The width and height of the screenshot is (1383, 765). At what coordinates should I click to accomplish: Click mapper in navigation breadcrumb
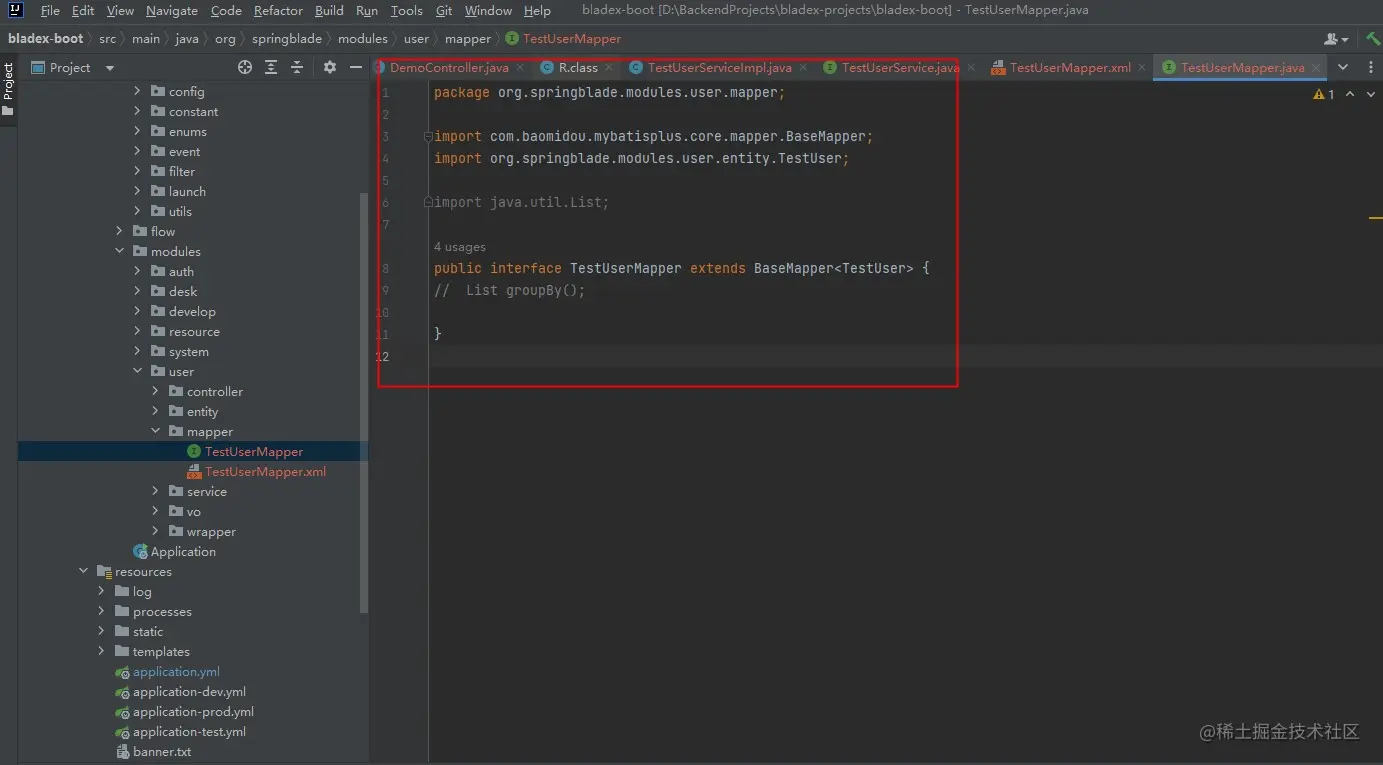point(468,39)
